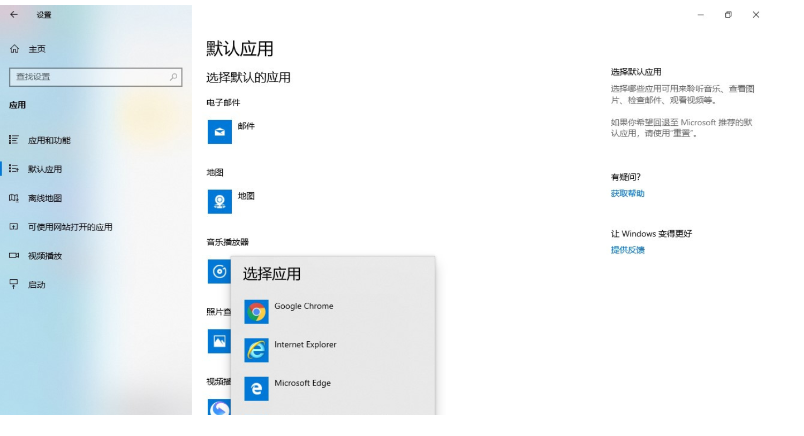Click the Mail app icon under 电子邮件
Image resolution: width=804 pixels, height=436 pixels.
pos(220,131)
